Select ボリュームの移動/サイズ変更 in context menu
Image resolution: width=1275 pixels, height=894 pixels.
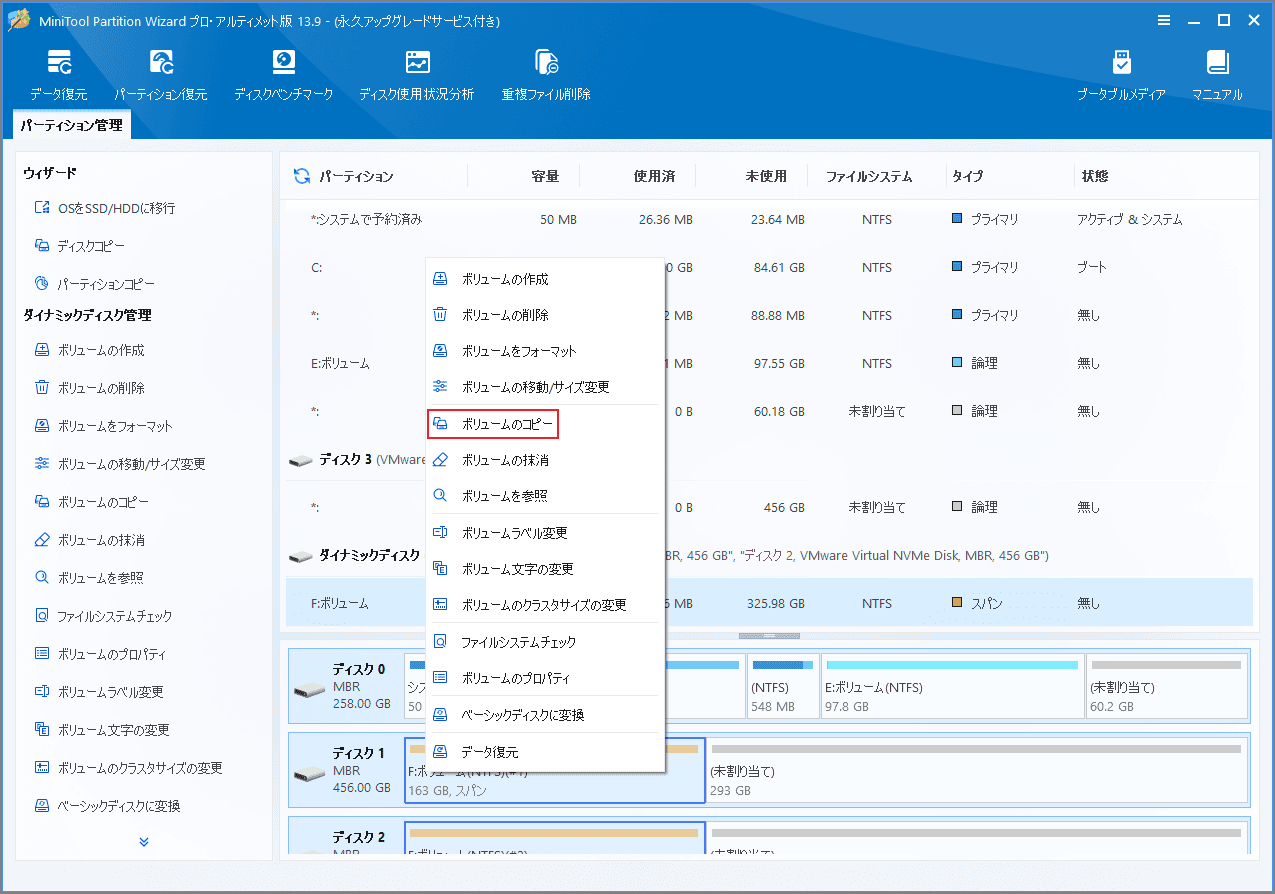(x=545, y=387)
